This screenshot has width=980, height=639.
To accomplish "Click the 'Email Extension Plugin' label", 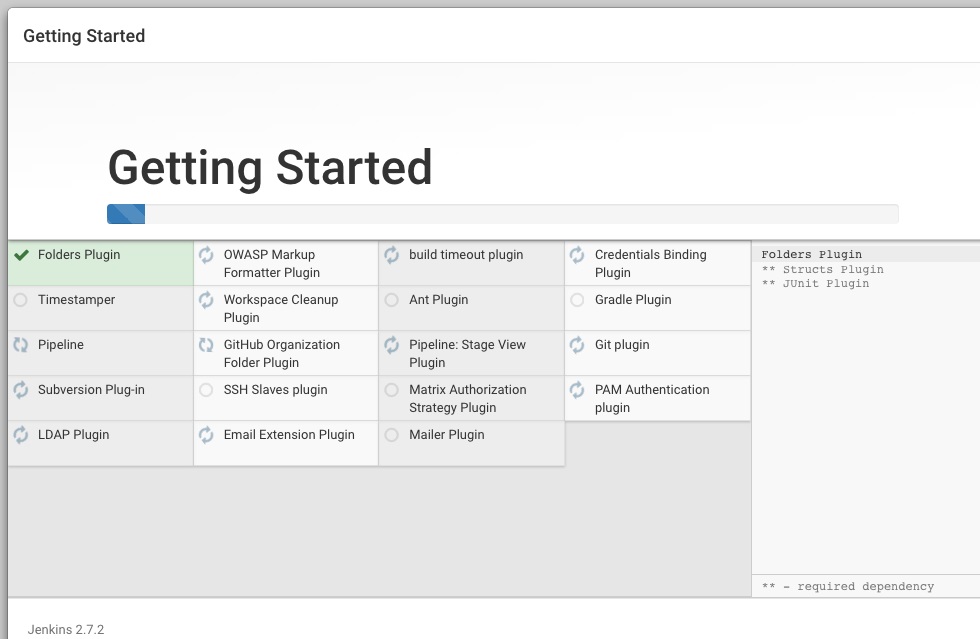I will point(289,435).
